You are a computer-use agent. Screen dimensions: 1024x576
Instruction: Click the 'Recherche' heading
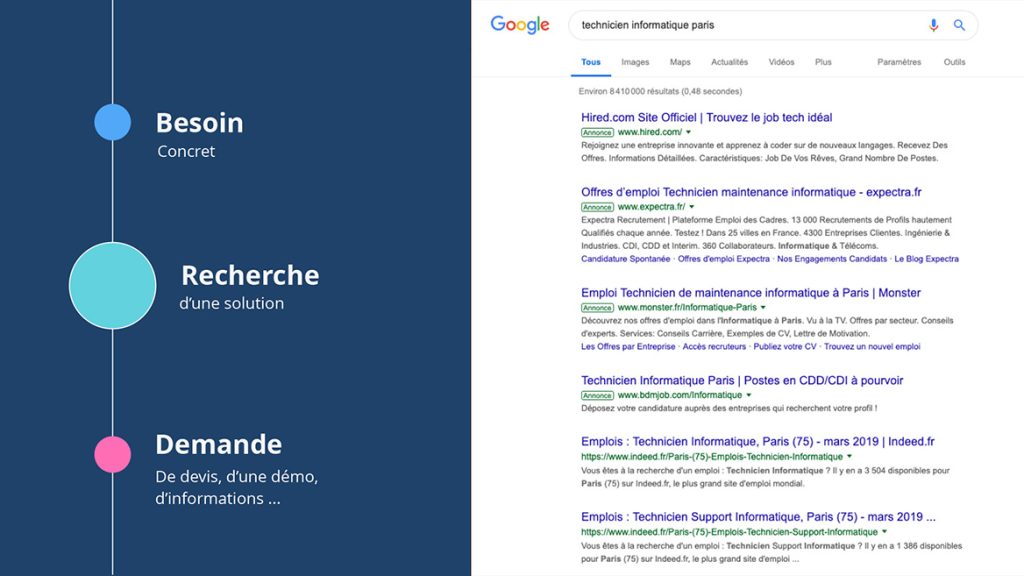[x=250, y=275]
